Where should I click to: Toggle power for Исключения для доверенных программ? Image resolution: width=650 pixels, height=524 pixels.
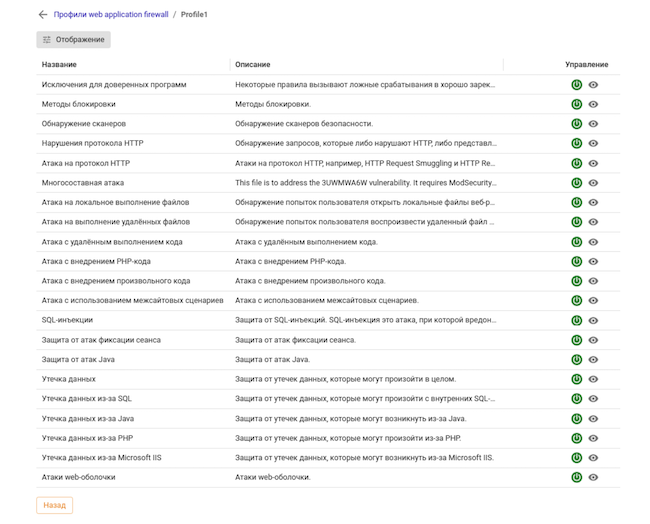pos(576,85)
